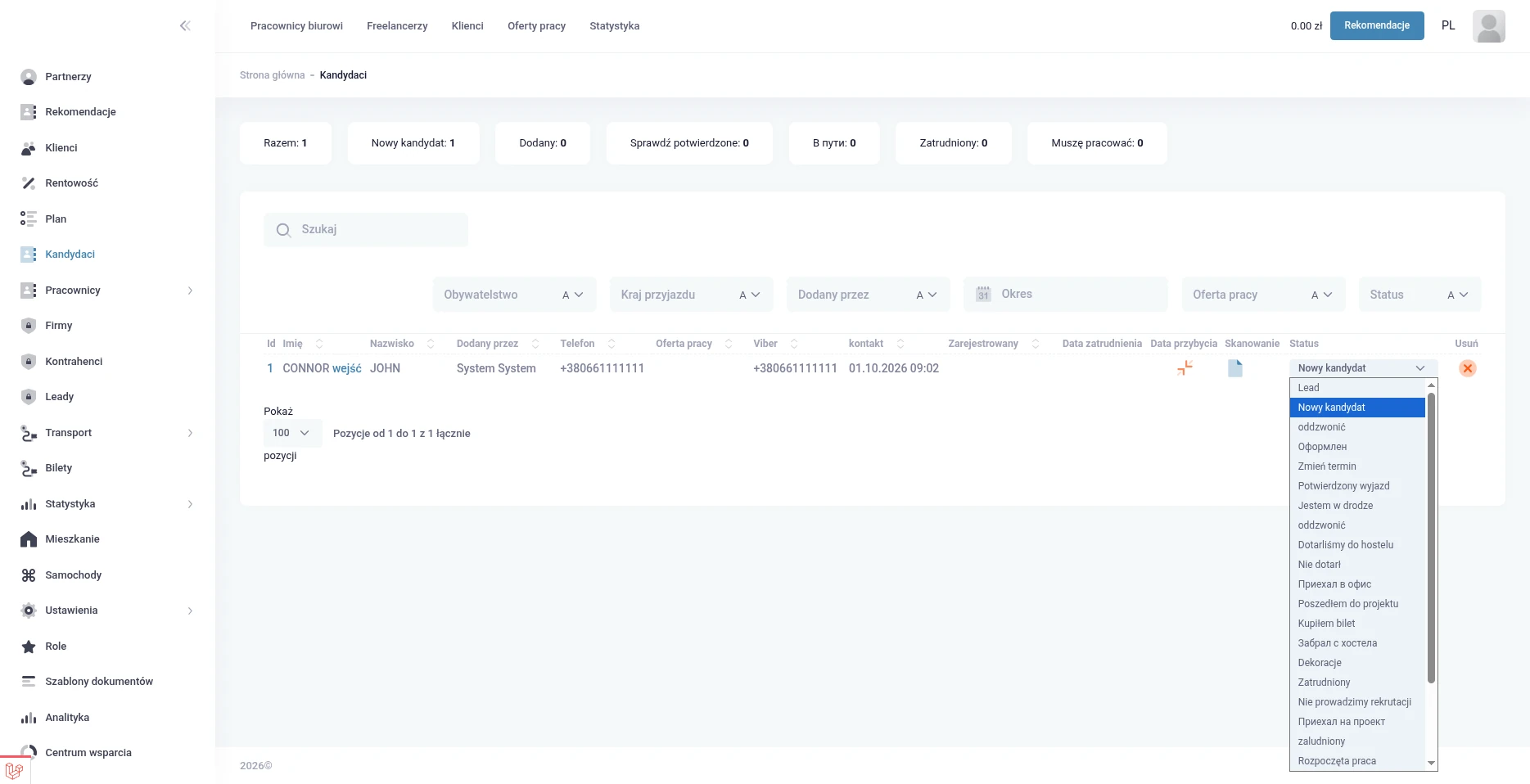
Task: Click the Role star icon
Action: [x=29, y=647]
